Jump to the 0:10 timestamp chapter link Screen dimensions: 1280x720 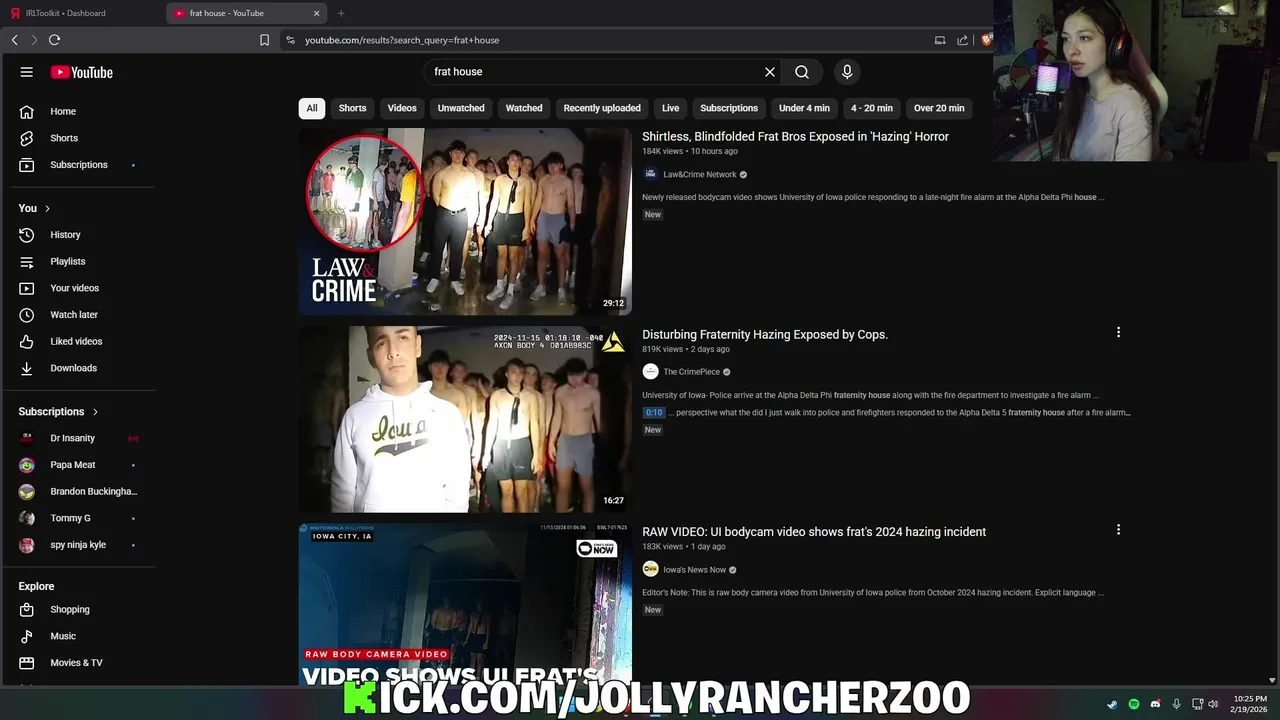[x=653, y=412]
